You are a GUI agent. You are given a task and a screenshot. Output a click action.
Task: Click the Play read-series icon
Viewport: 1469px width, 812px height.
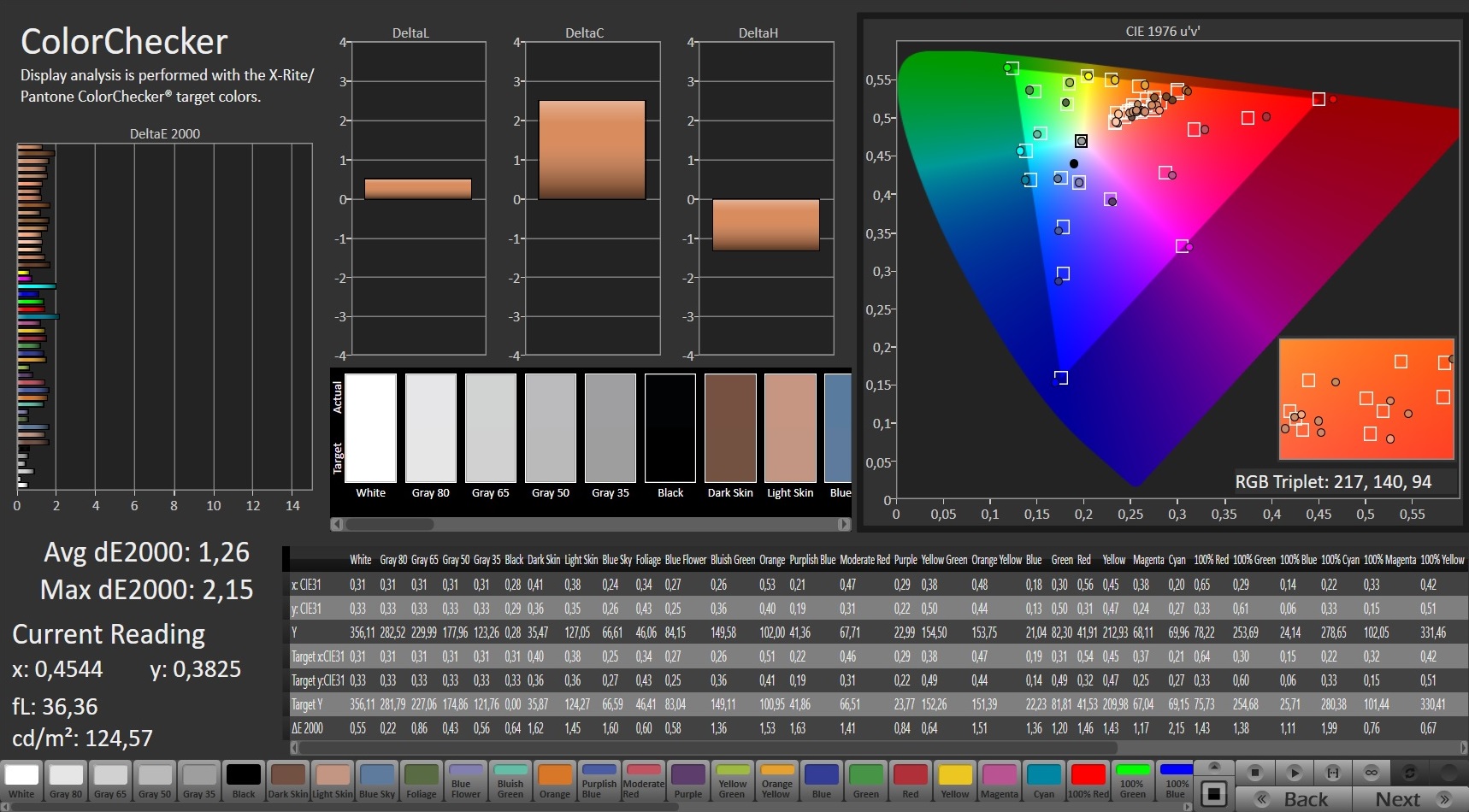tap(1294, 773)
